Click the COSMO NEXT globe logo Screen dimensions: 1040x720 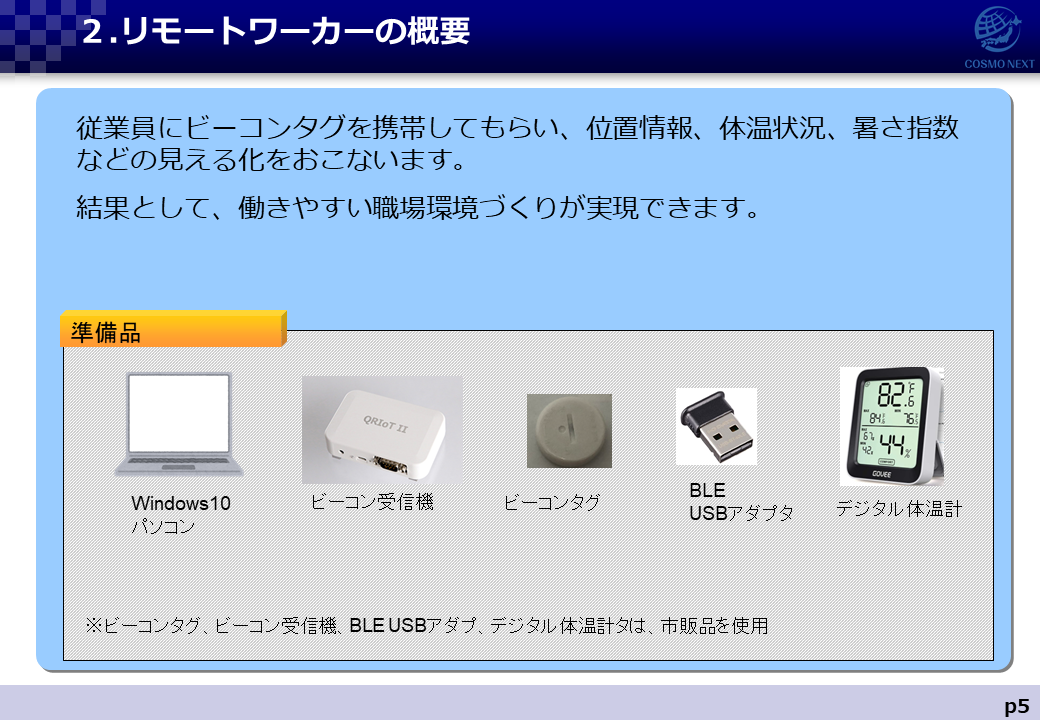point(998,29)
